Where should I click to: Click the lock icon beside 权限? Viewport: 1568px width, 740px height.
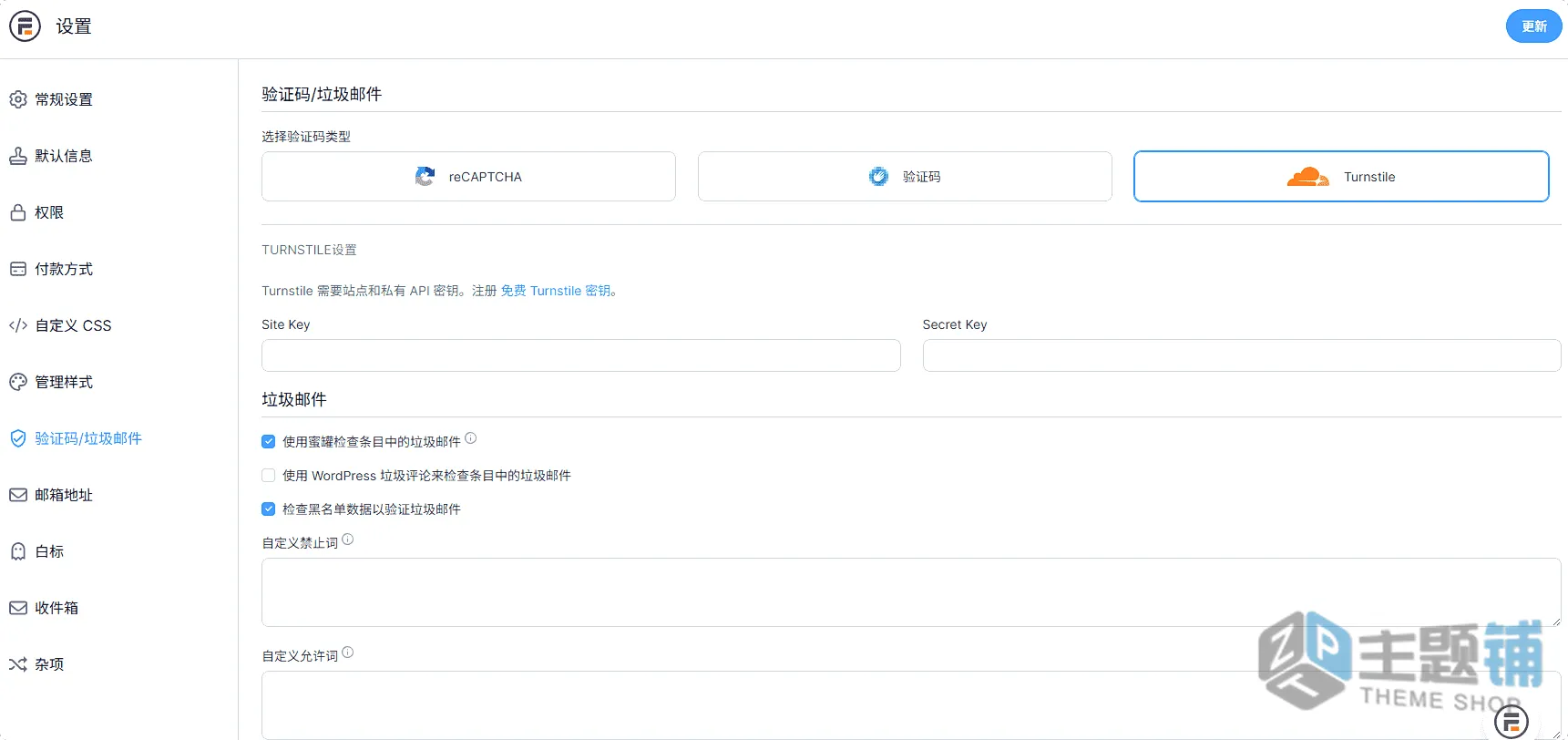point(18,212)
